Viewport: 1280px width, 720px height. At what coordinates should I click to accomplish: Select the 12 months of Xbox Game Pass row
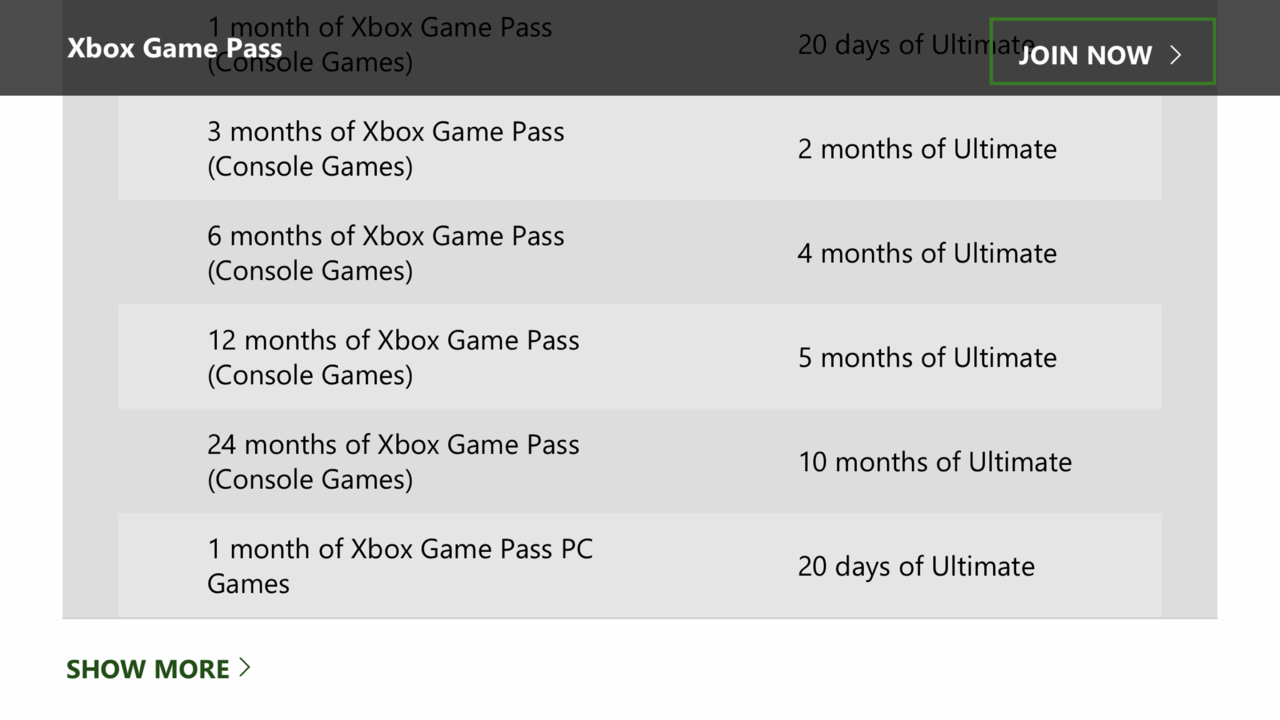coord(640,357)
